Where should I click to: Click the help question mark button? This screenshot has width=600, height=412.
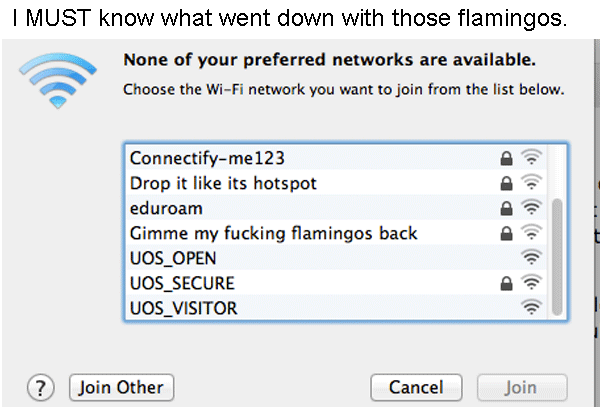pyautogui.click(x=41, y=387)
